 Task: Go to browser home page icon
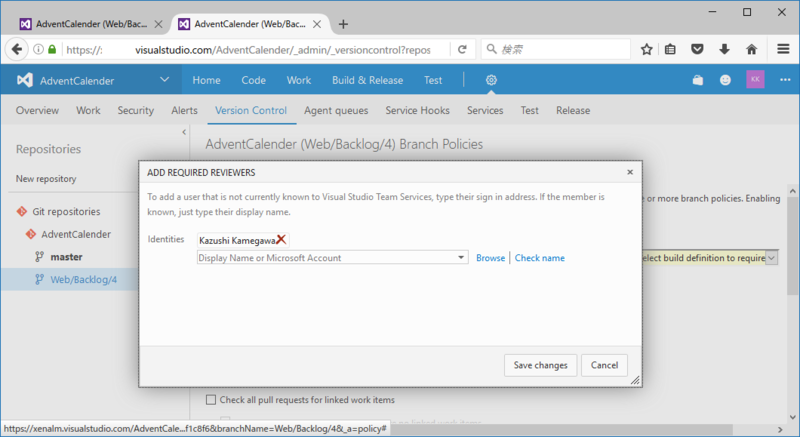point(751,49)
